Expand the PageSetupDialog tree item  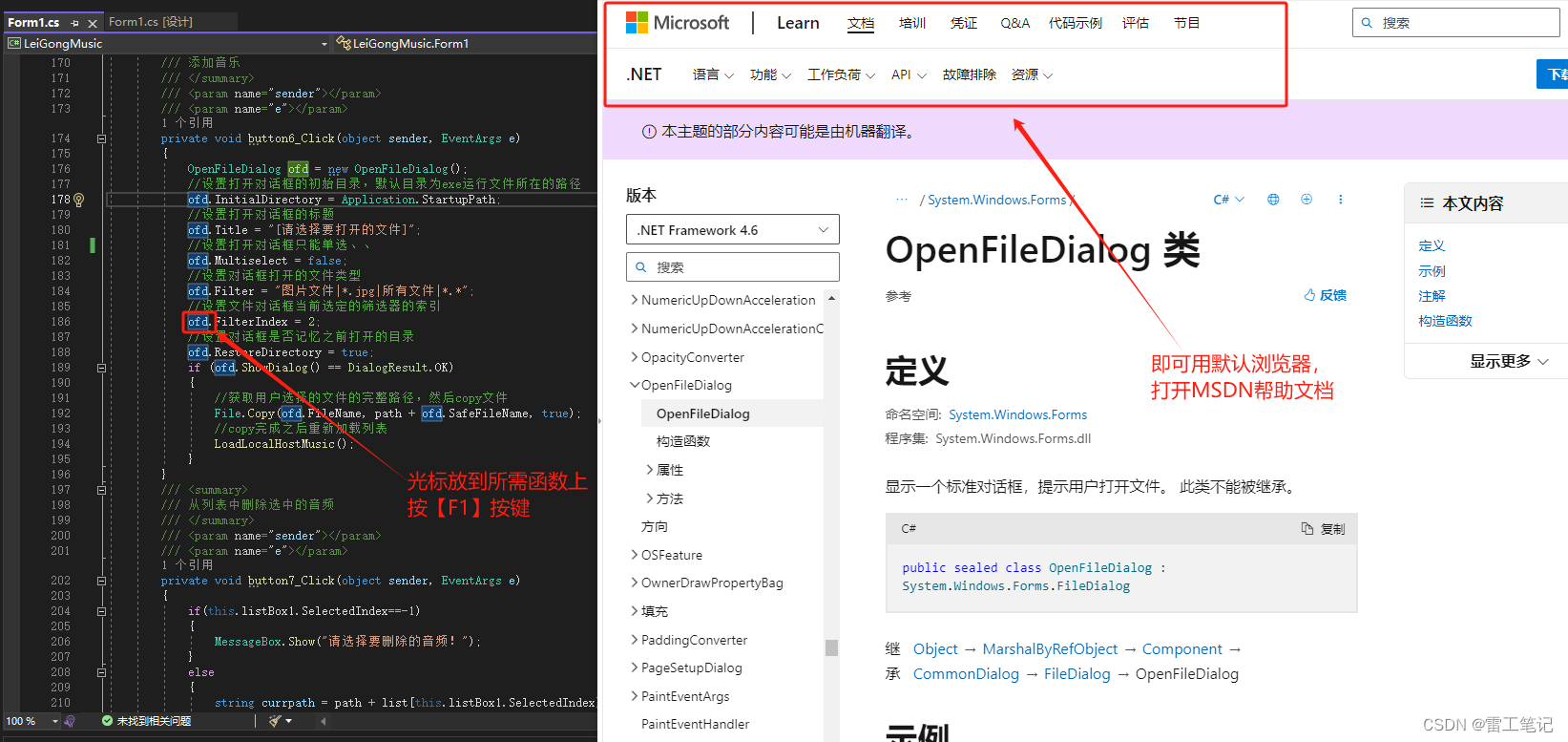(x=635, y=668)
